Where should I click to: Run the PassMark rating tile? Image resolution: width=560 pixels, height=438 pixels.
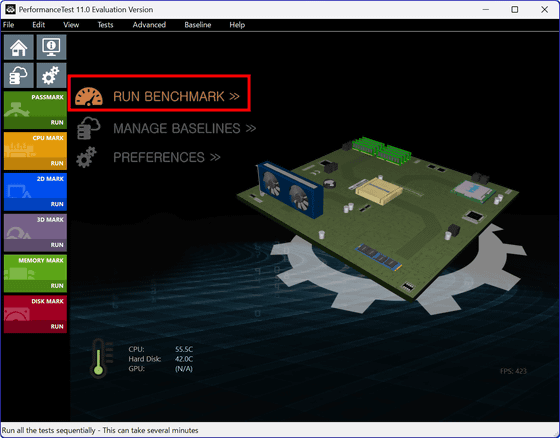(35, 110)
